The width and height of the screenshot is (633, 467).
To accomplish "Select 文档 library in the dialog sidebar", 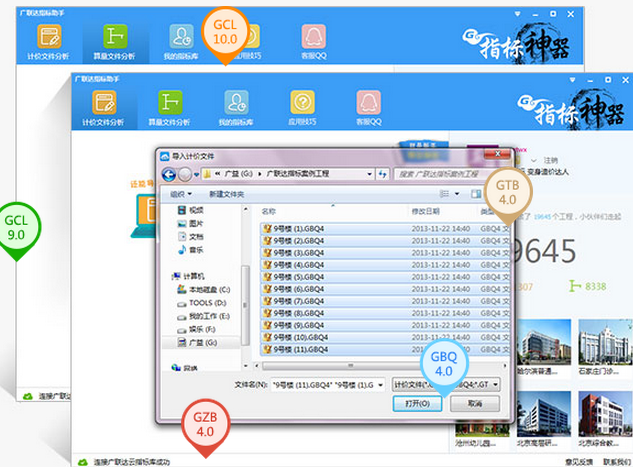I will [x=191, y=237].
